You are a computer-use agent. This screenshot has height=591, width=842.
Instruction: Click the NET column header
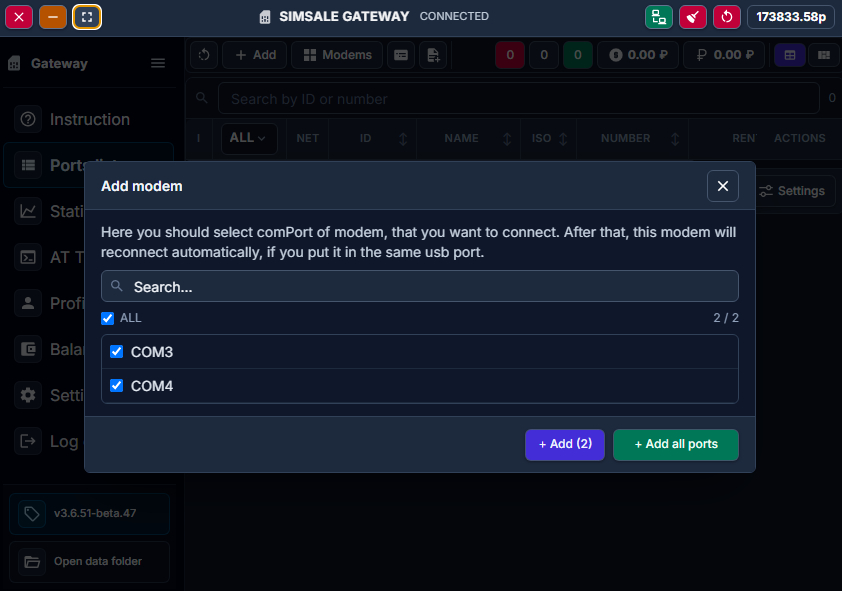[x=308, y=138]
